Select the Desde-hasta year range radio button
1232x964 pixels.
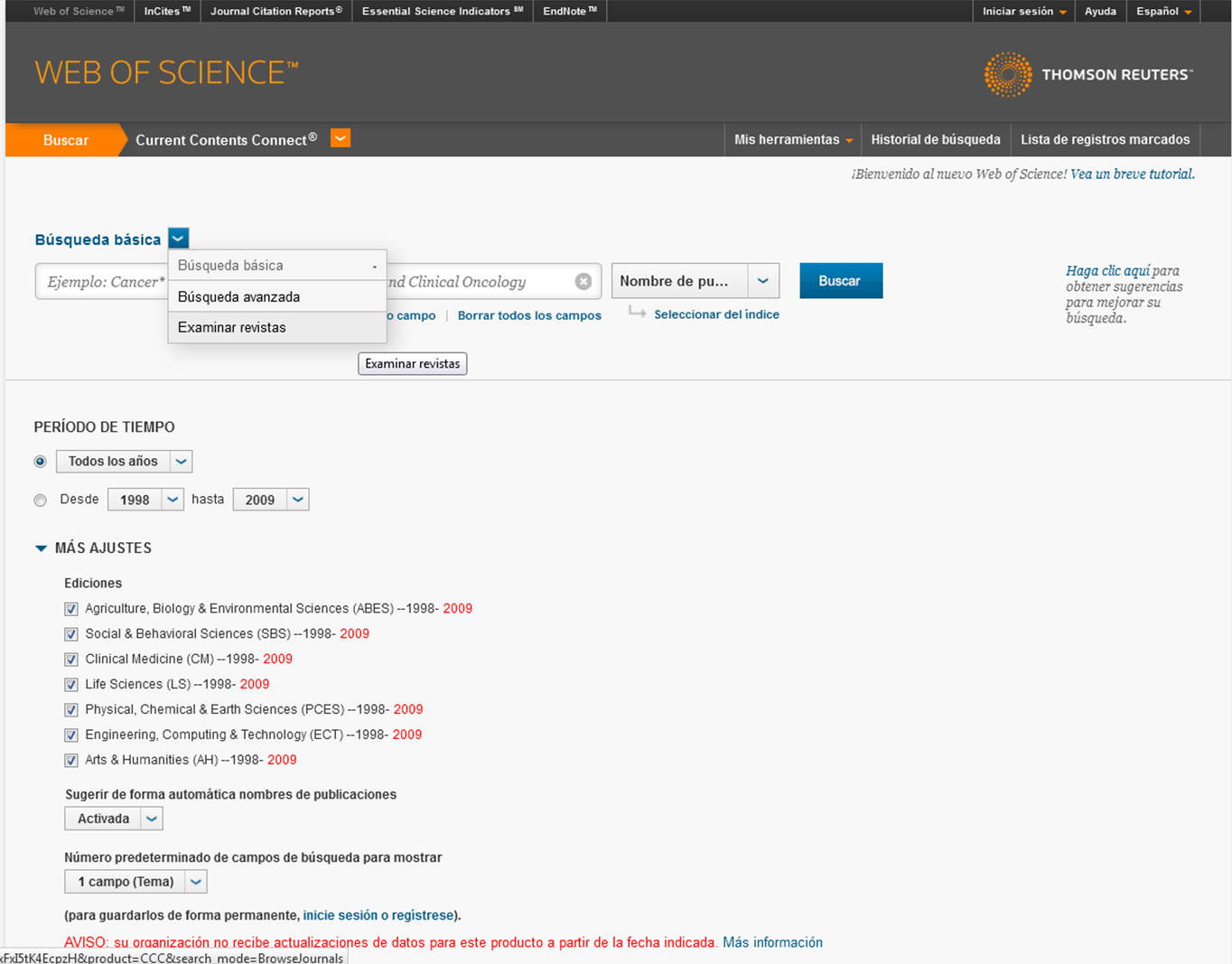pos(40,501)
